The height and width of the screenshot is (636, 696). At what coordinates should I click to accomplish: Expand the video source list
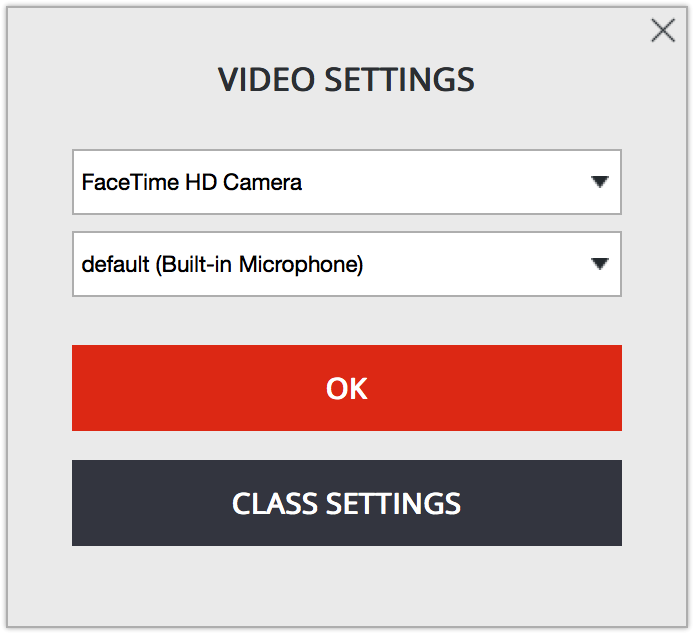coord(347,182)
